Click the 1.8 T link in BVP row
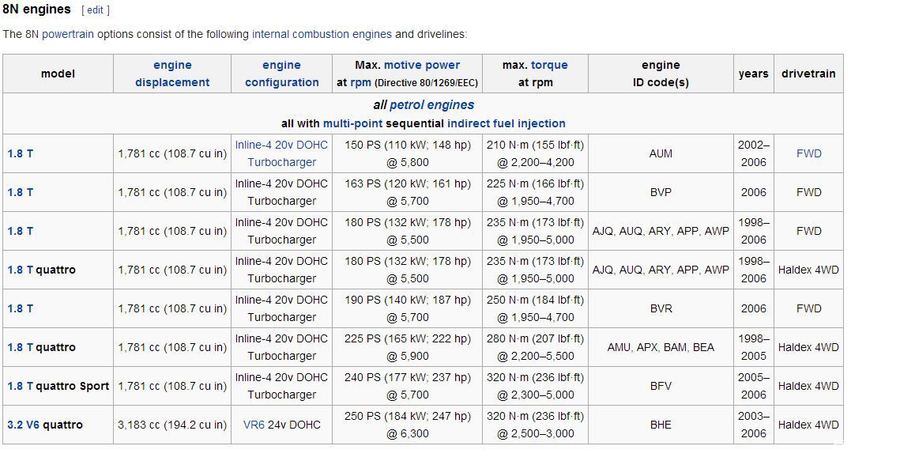The height and width of the screenshot is (461, 900). [20, 192]
